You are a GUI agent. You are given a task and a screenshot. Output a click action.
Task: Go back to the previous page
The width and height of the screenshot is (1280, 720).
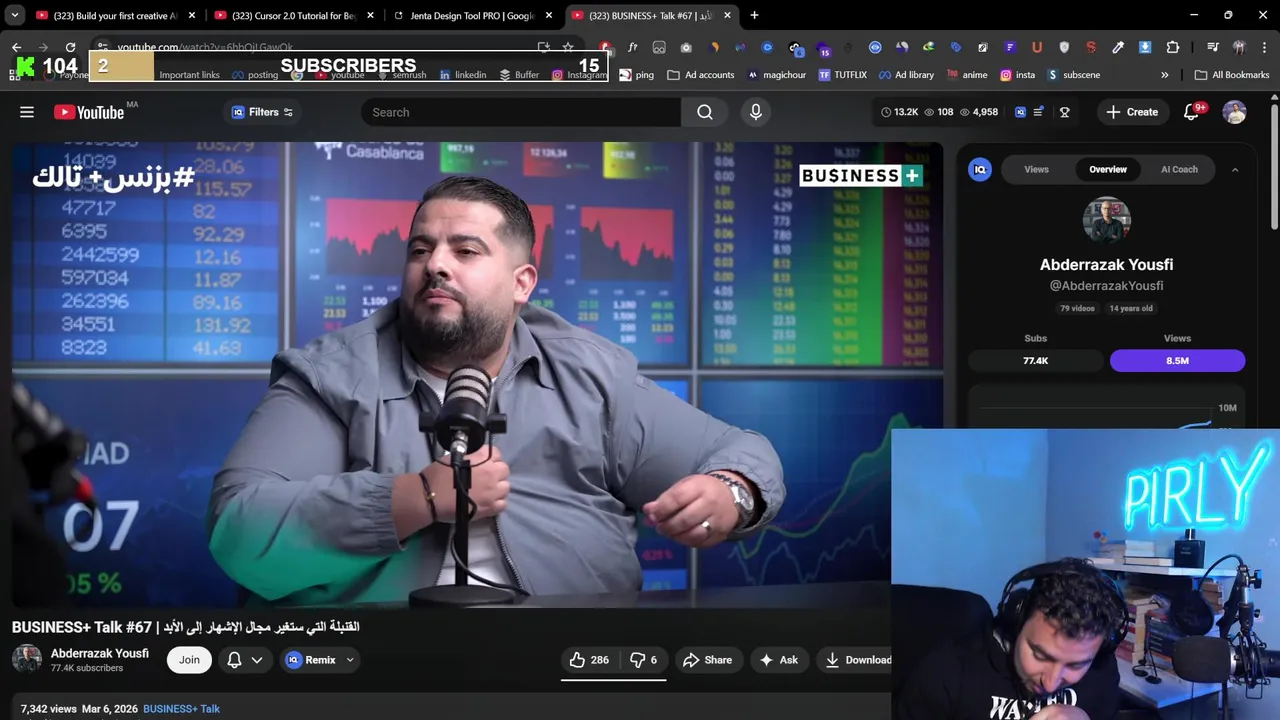coord(16,47)
